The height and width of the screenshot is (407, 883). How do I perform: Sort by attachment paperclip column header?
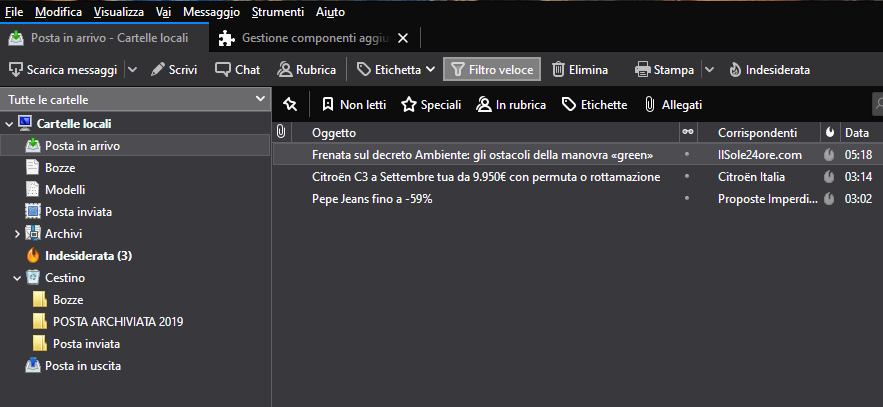281,133
